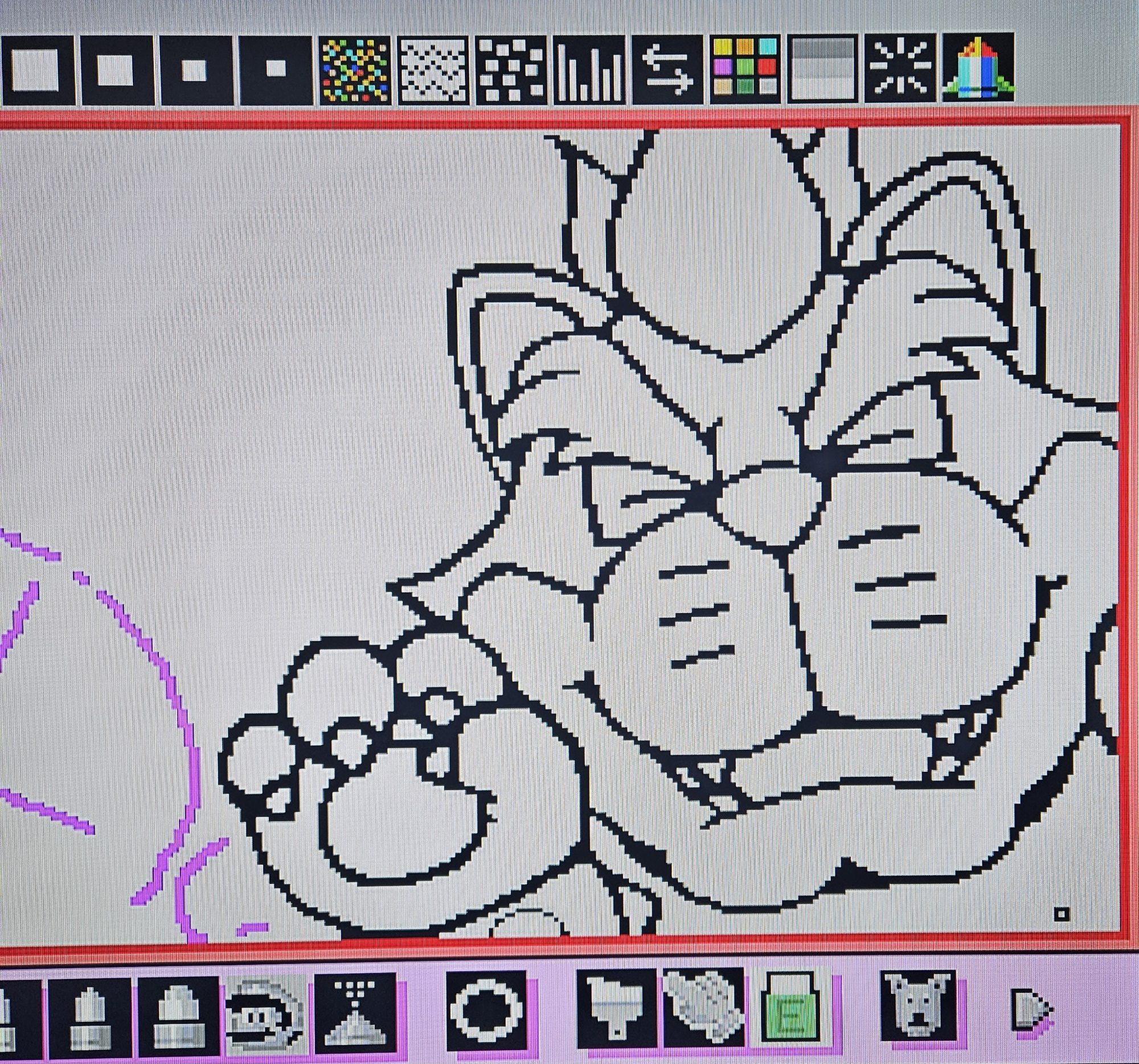Launch the rocket clear-all icon
Screen dimensions: 1139x1064
click(977, 70)
